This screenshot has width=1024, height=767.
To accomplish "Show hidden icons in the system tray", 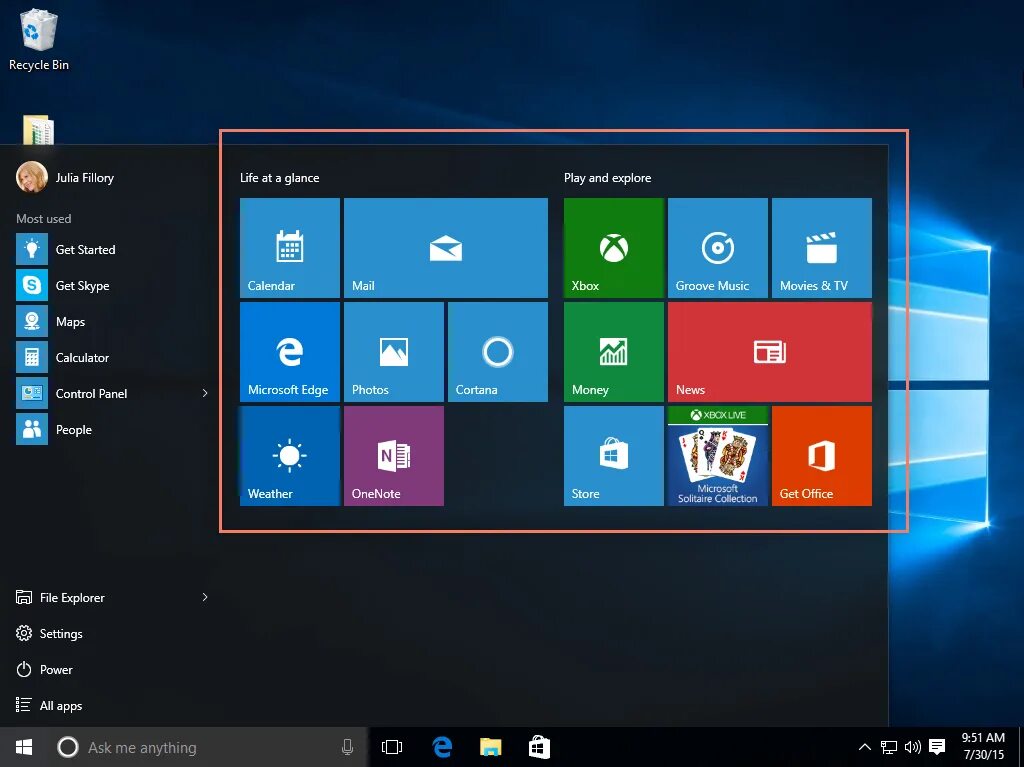I will pyautogui.click(x=864, y=747).
